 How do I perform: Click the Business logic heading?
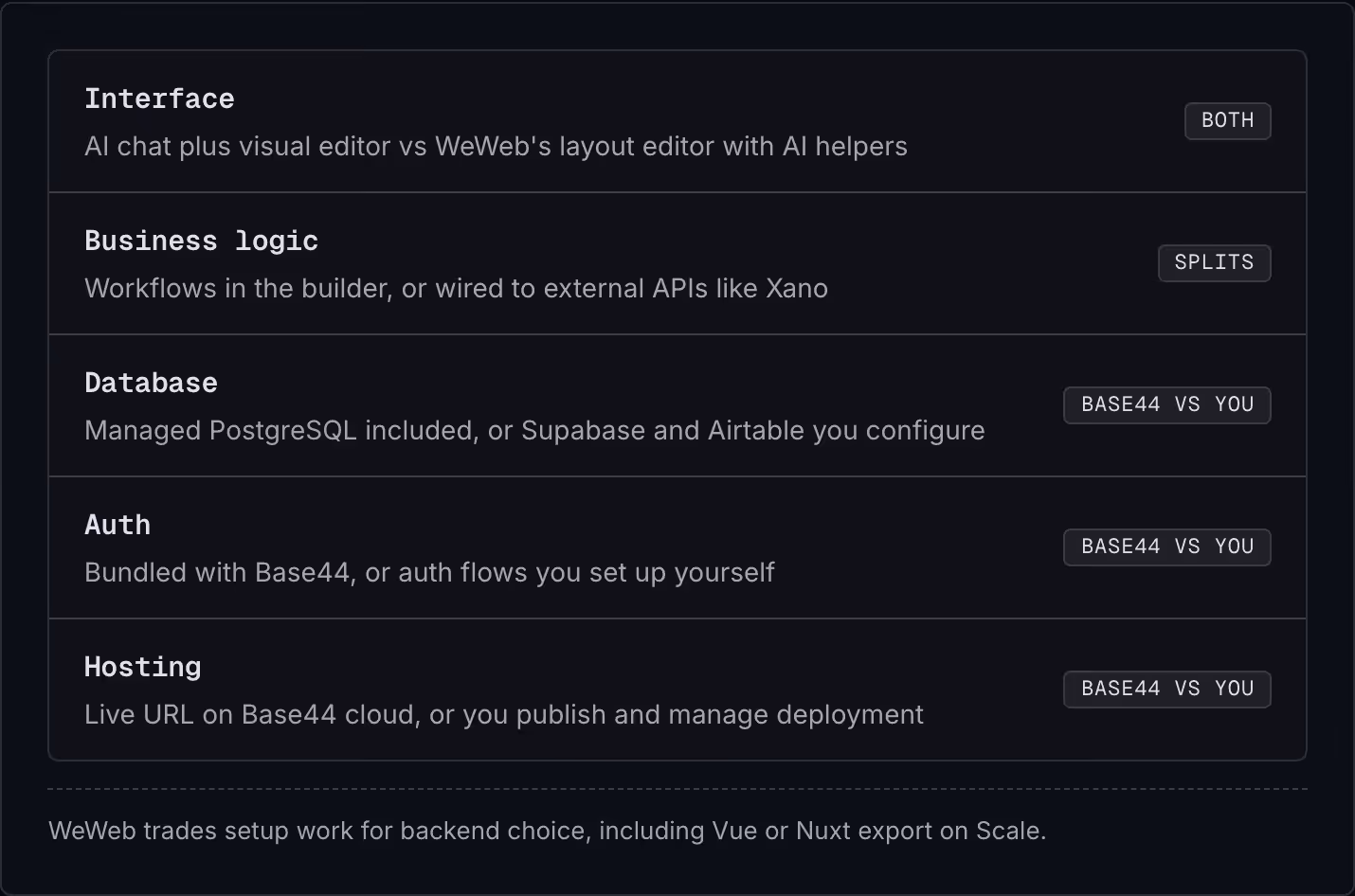click(x=201, y=241)
